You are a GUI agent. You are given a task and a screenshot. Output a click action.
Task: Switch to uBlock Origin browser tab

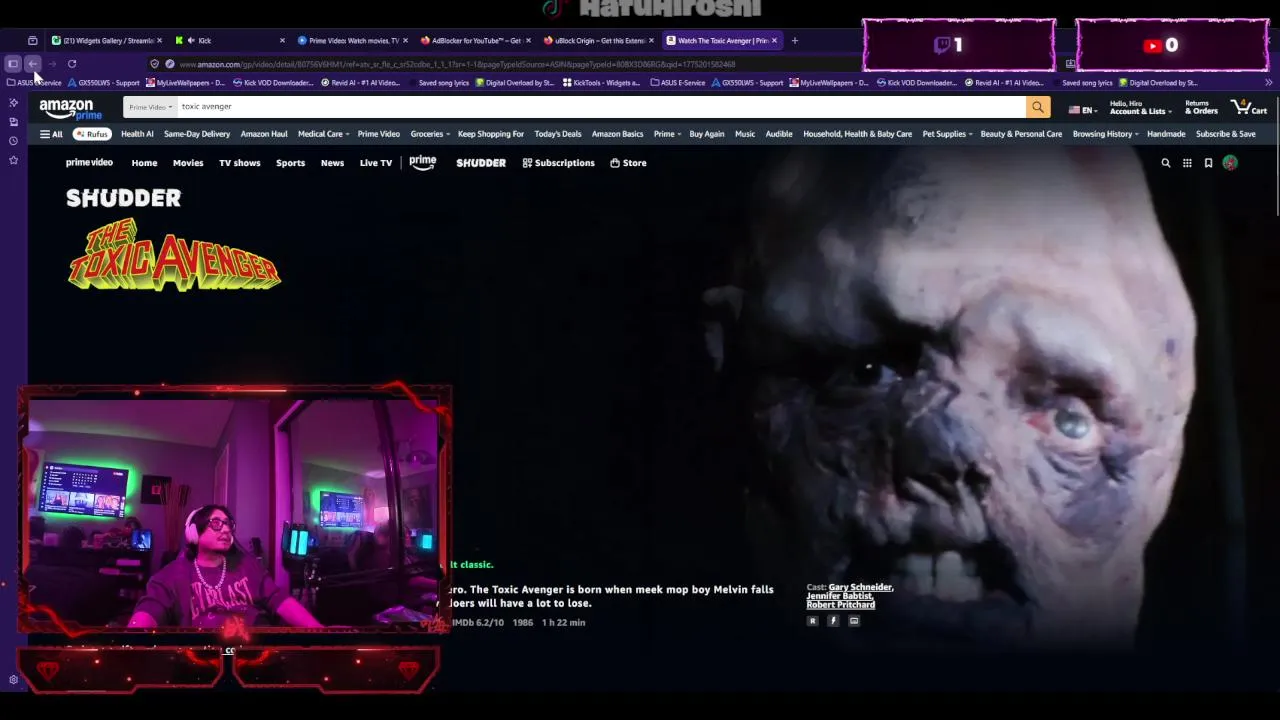click(x=598, y=41)
